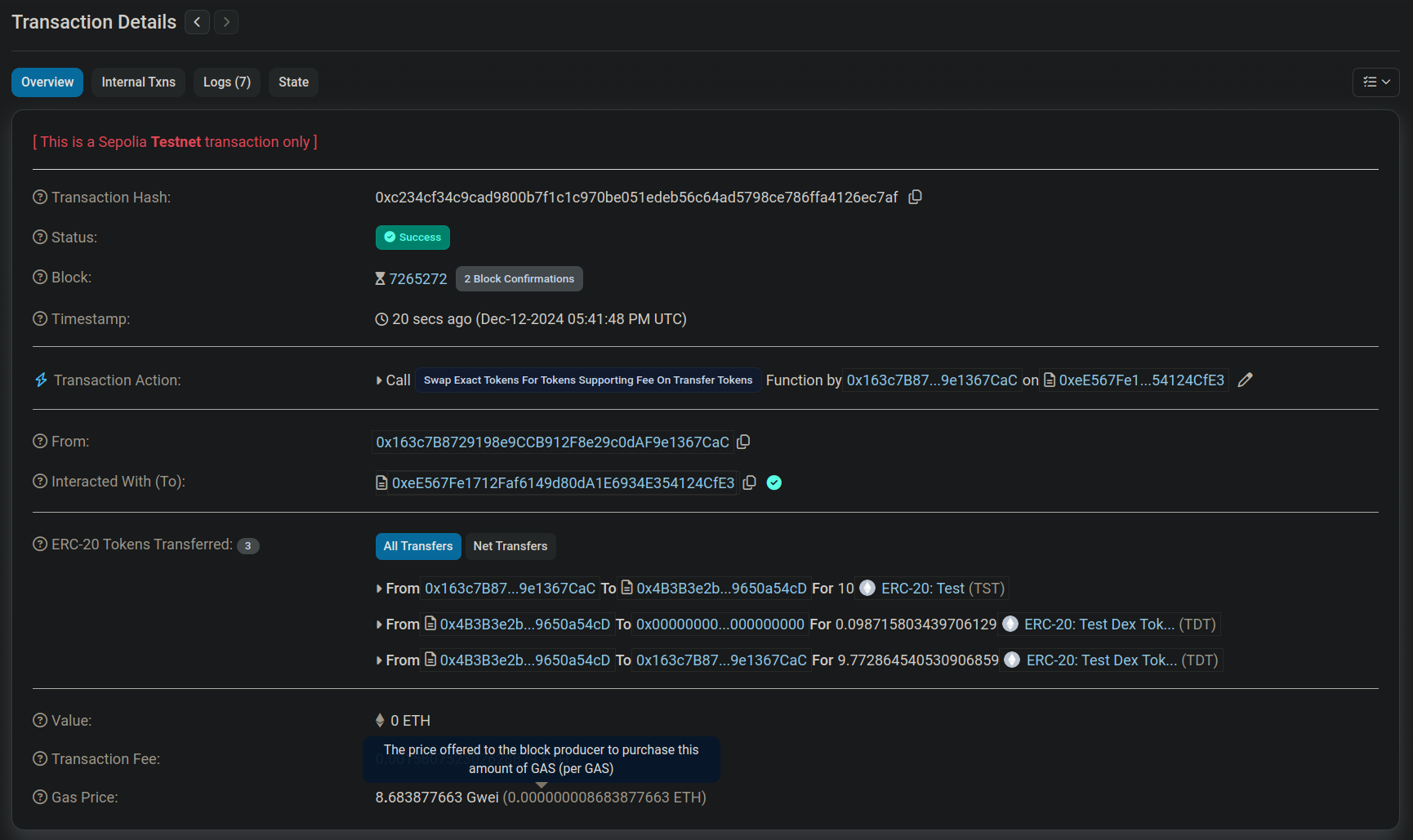Viewport: 1413px width, 840px height.
Task: Click the Transaction Hash help icon
Action: [40, 197]
